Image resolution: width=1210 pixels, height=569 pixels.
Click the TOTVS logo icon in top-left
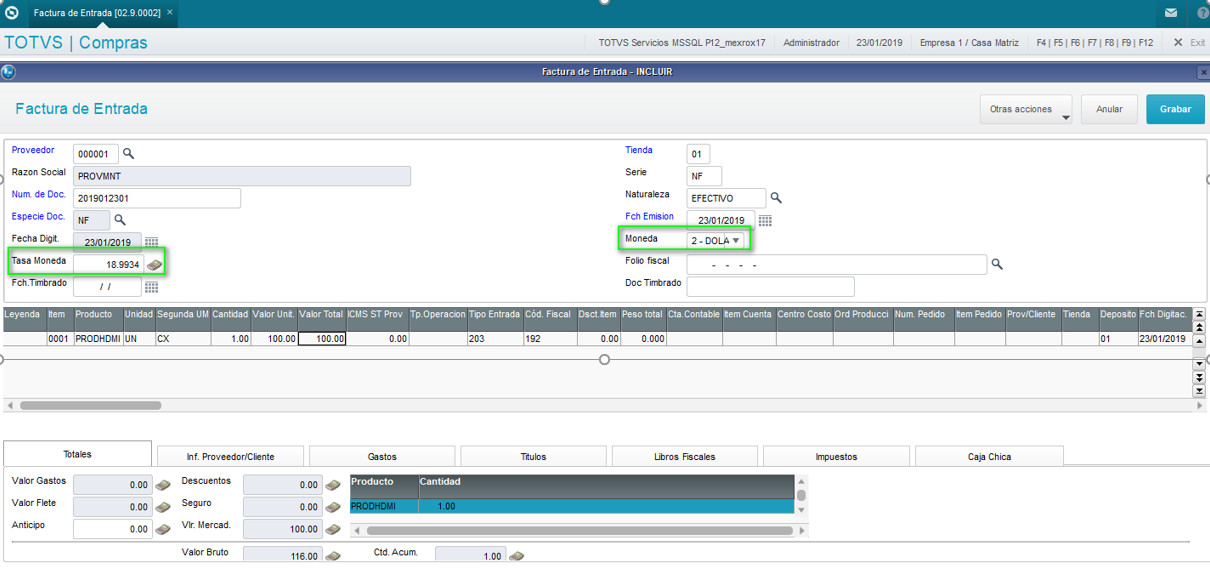click(x=12, y=12)
